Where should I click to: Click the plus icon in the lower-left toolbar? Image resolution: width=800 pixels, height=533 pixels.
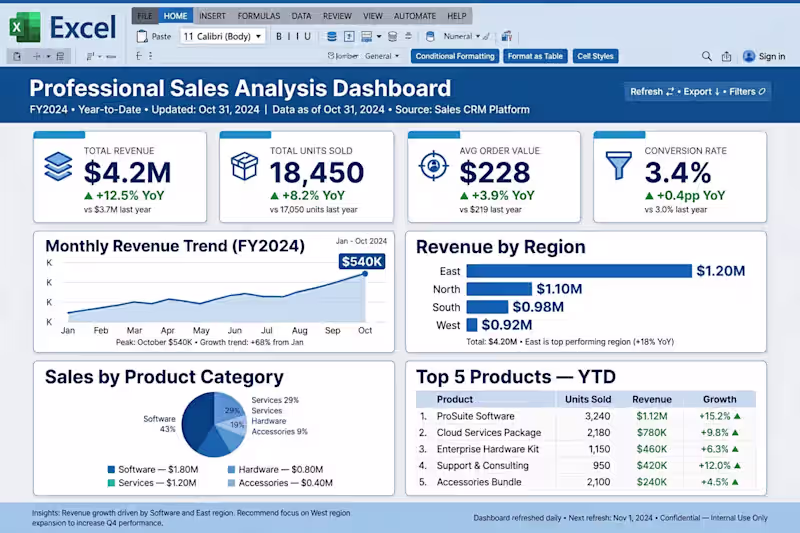click(x=37, y=56)
